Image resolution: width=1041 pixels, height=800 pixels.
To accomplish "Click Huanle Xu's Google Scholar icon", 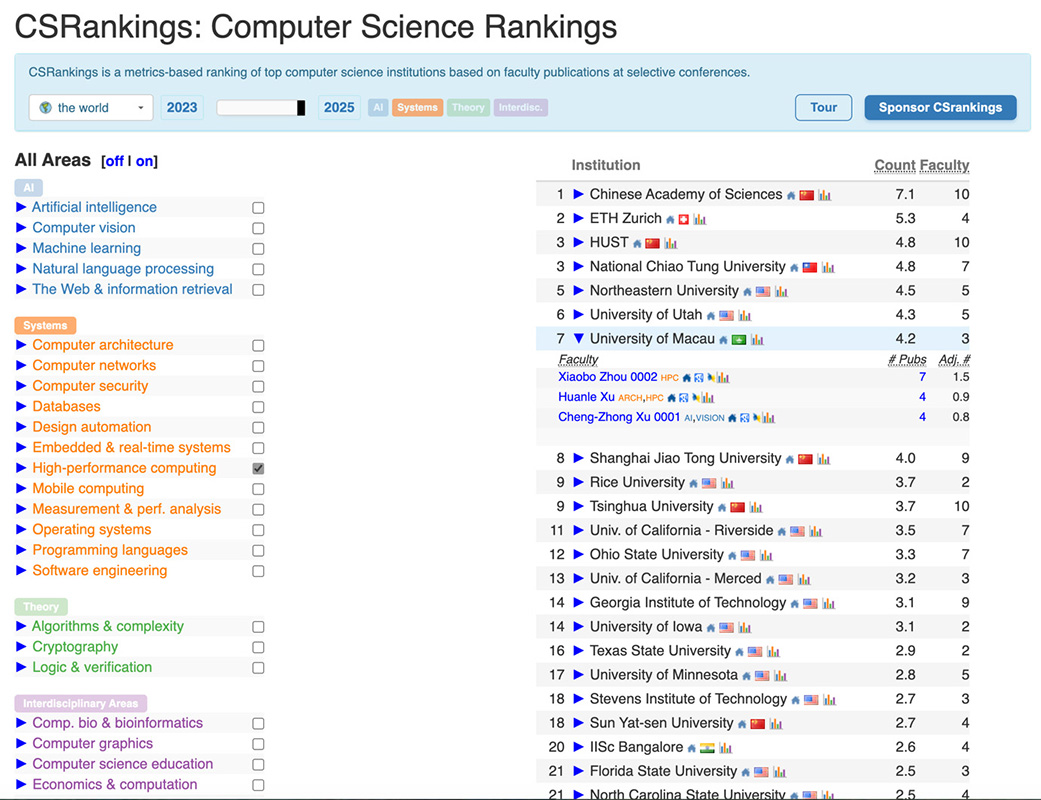I will pos(684,398).
